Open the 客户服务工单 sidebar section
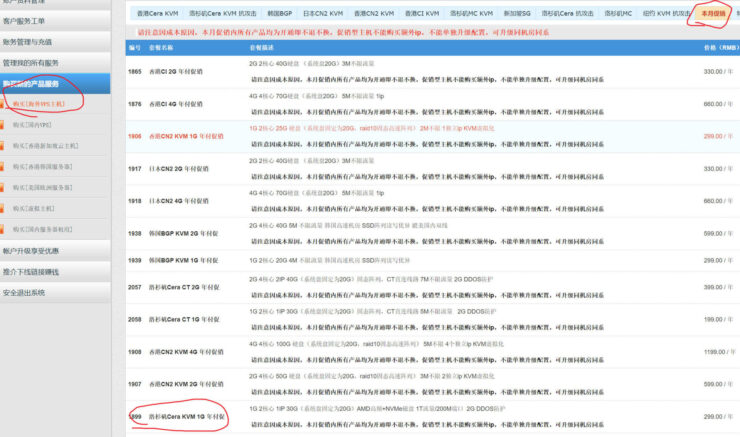The image size is (740, 437). pos(24,21)
